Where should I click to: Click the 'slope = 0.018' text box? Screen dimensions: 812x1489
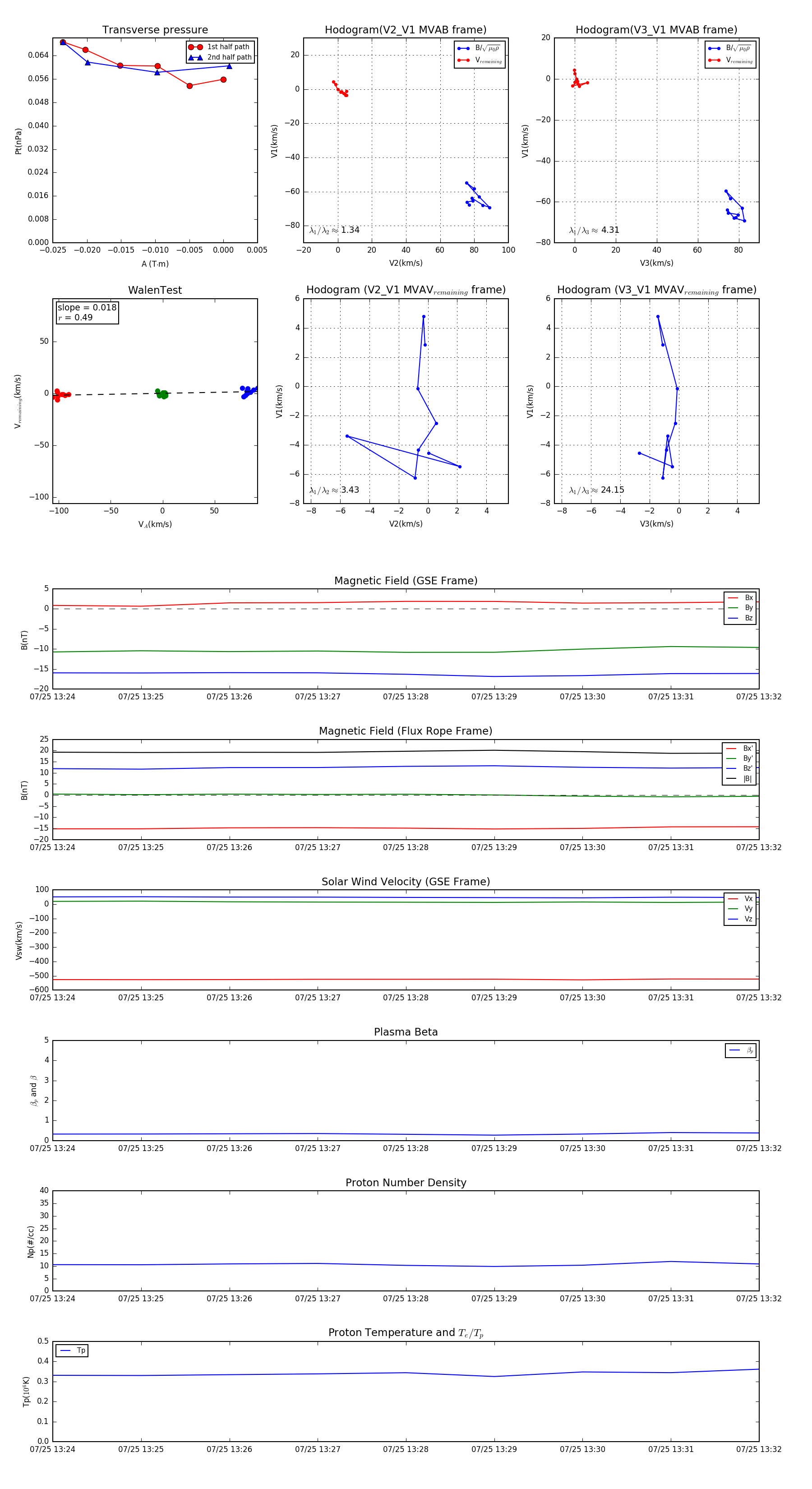(87, 308)
